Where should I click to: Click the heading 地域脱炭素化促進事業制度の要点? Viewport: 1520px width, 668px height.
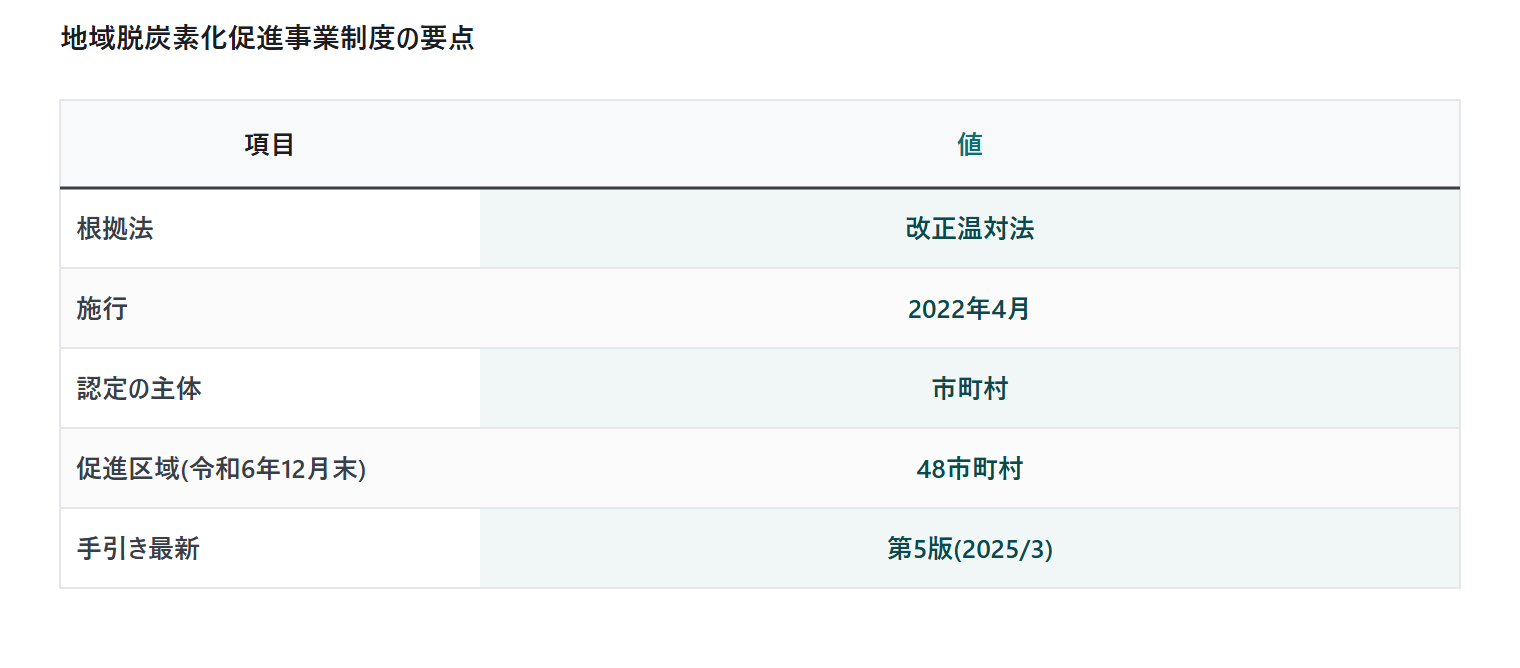tap(267, 39)
